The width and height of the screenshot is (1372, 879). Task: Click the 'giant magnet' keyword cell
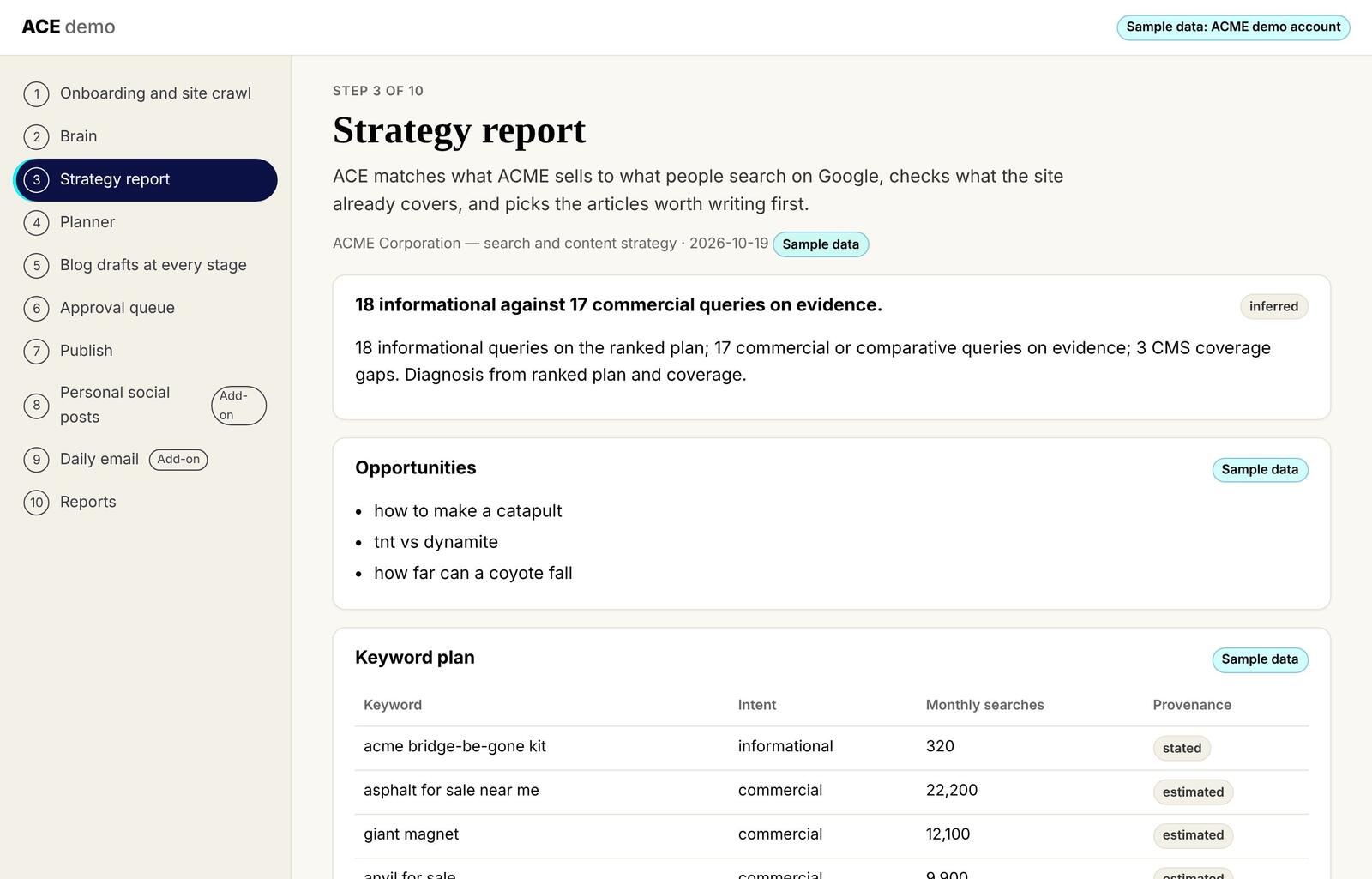(x=411, y=834)
